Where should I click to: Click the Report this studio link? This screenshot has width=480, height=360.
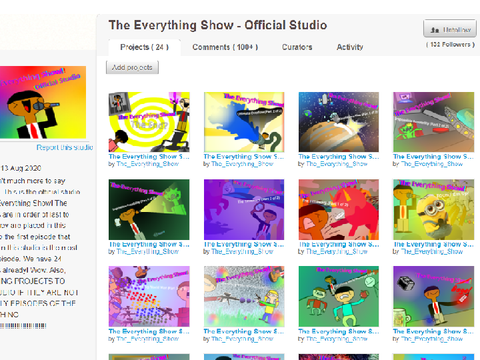(x=65, y=147)
